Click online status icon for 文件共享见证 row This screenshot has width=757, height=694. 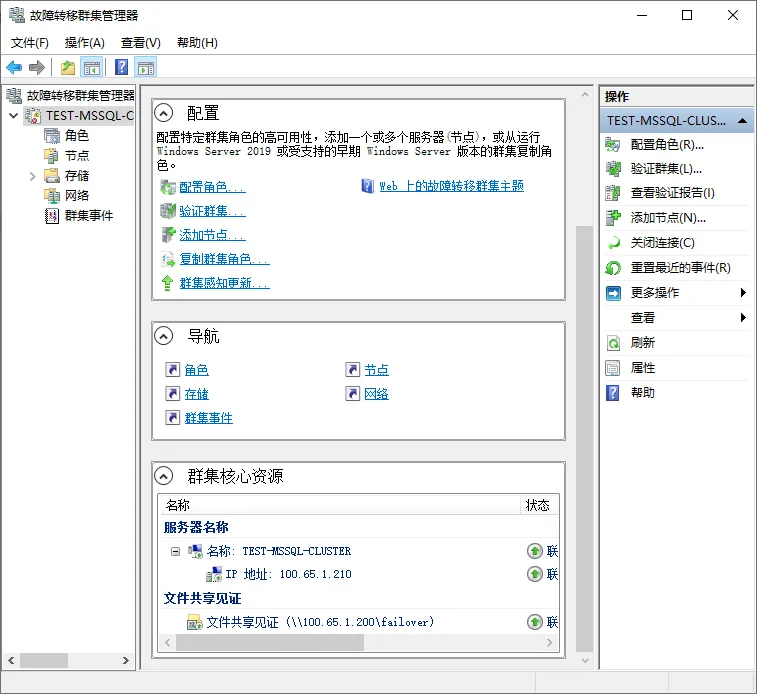click(534, 622)
